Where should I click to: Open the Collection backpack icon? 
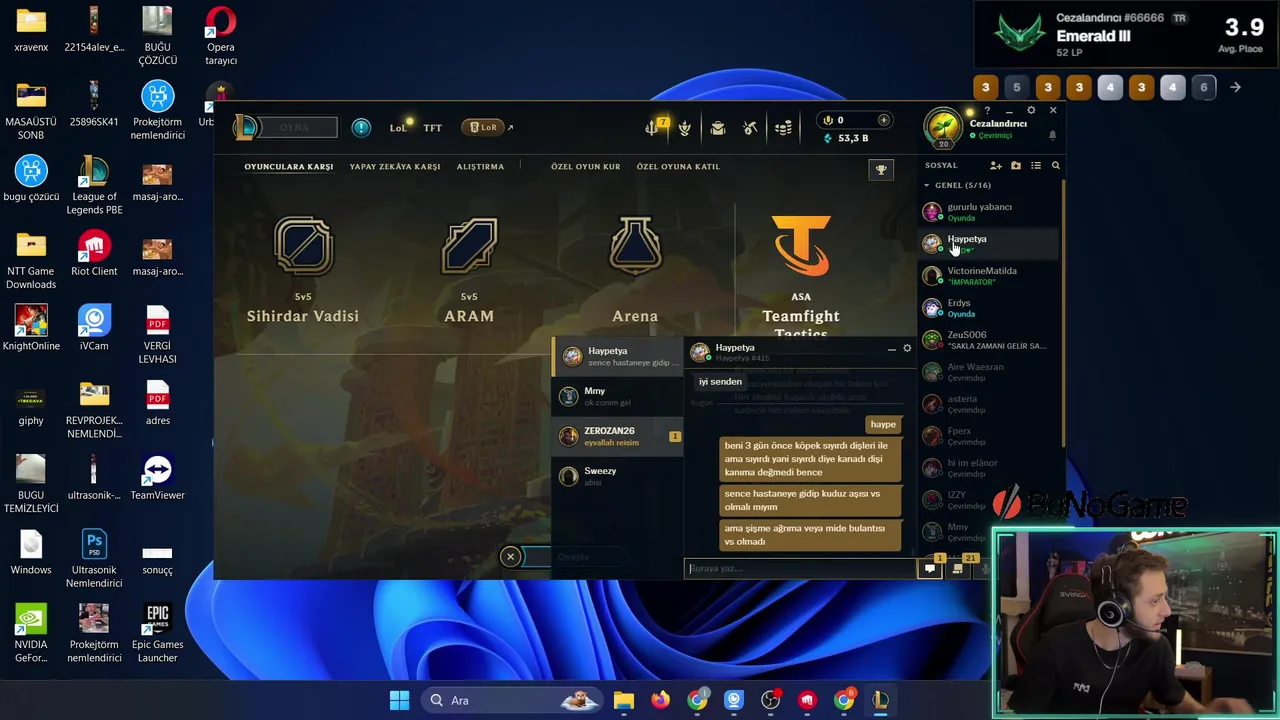point(718,128)
